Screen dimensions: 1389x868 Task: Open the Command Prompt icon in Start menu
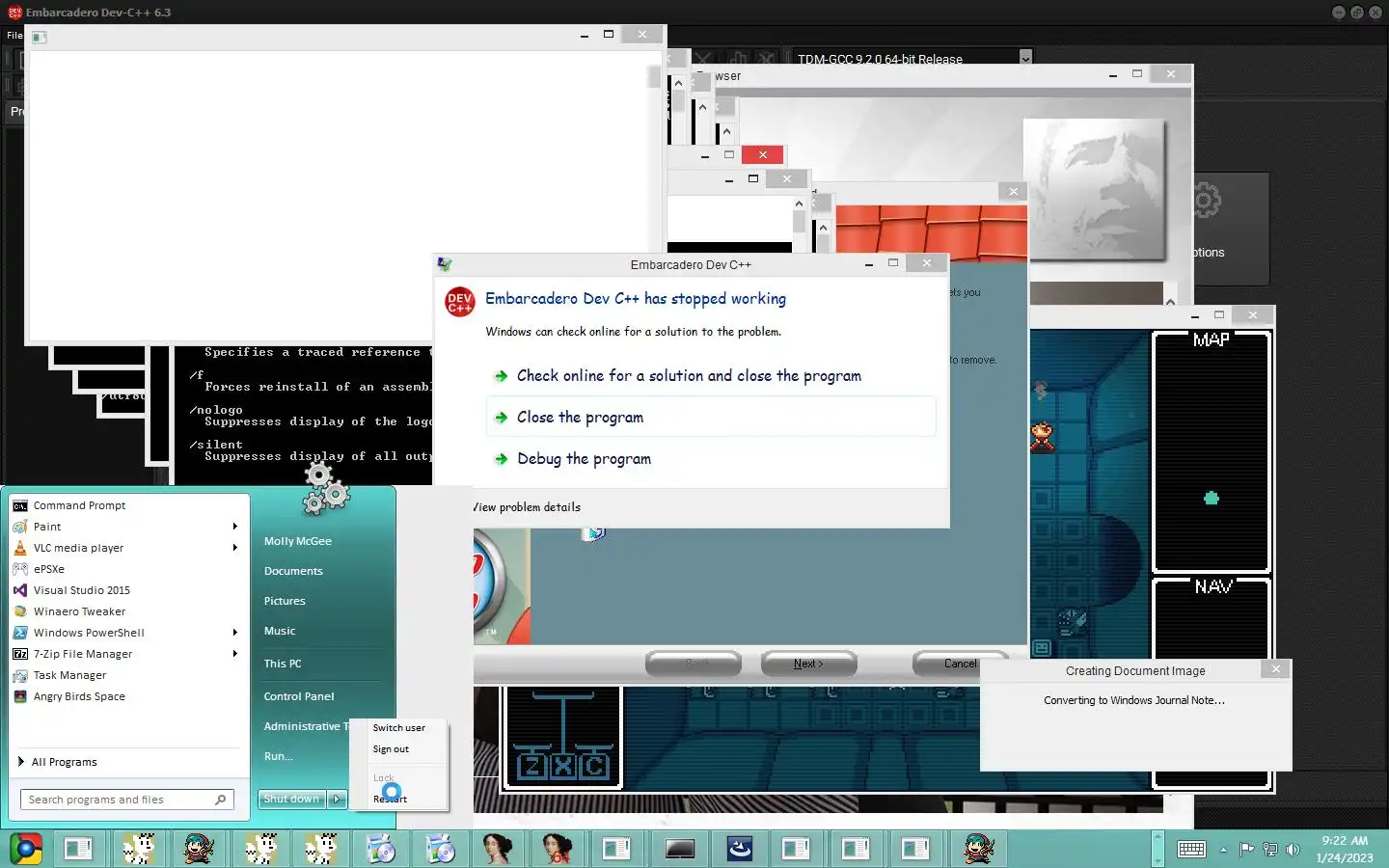point(20,505)
